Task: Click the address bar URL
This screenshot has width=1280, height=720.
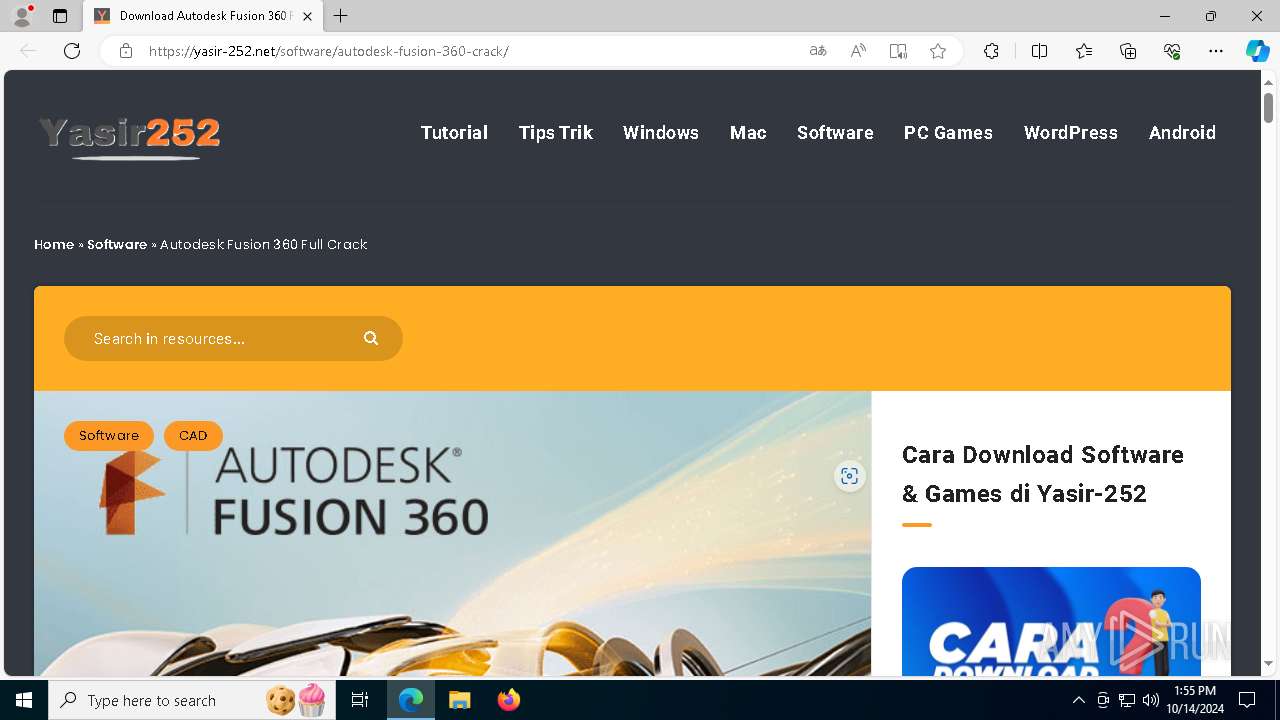Action: (328, 51)
